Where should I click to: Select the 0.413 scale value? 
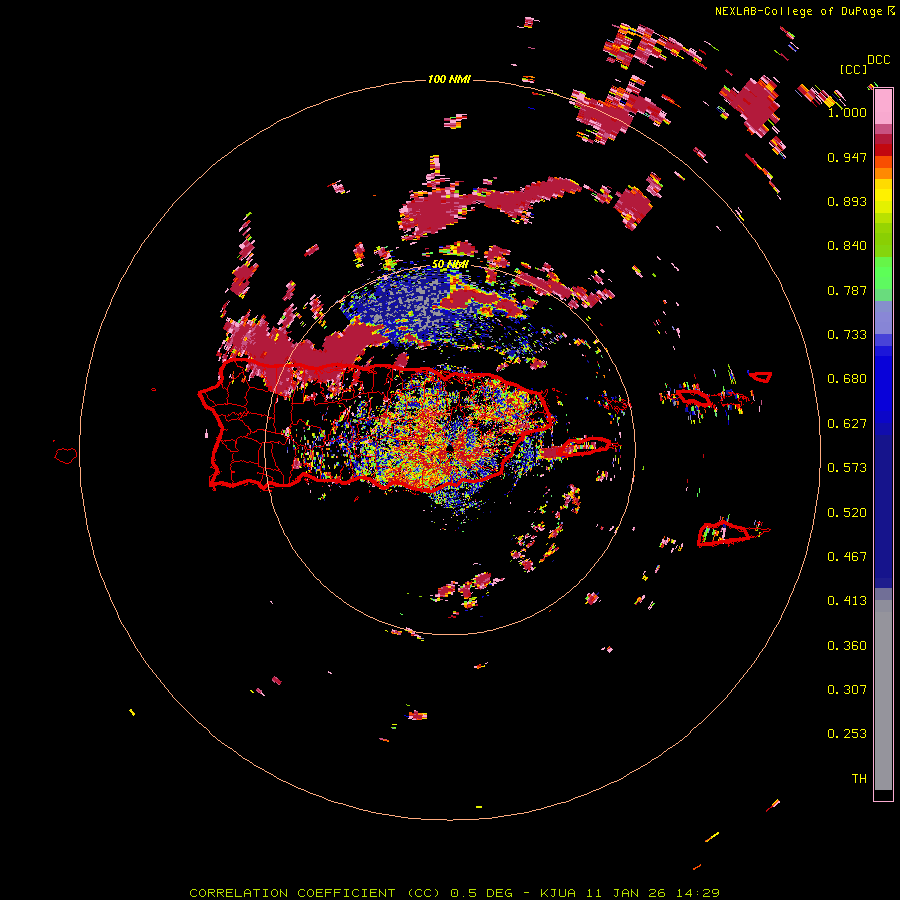pos(847,601)
